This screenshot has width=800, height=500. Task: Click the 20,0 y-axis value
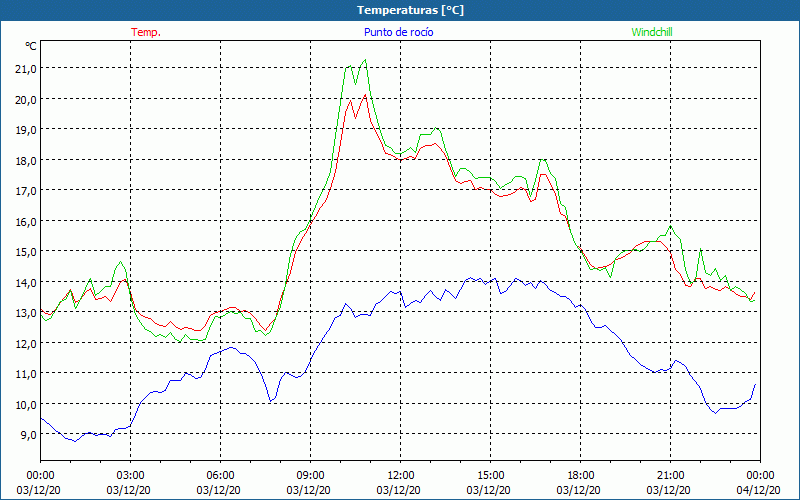tap(26, 99)
